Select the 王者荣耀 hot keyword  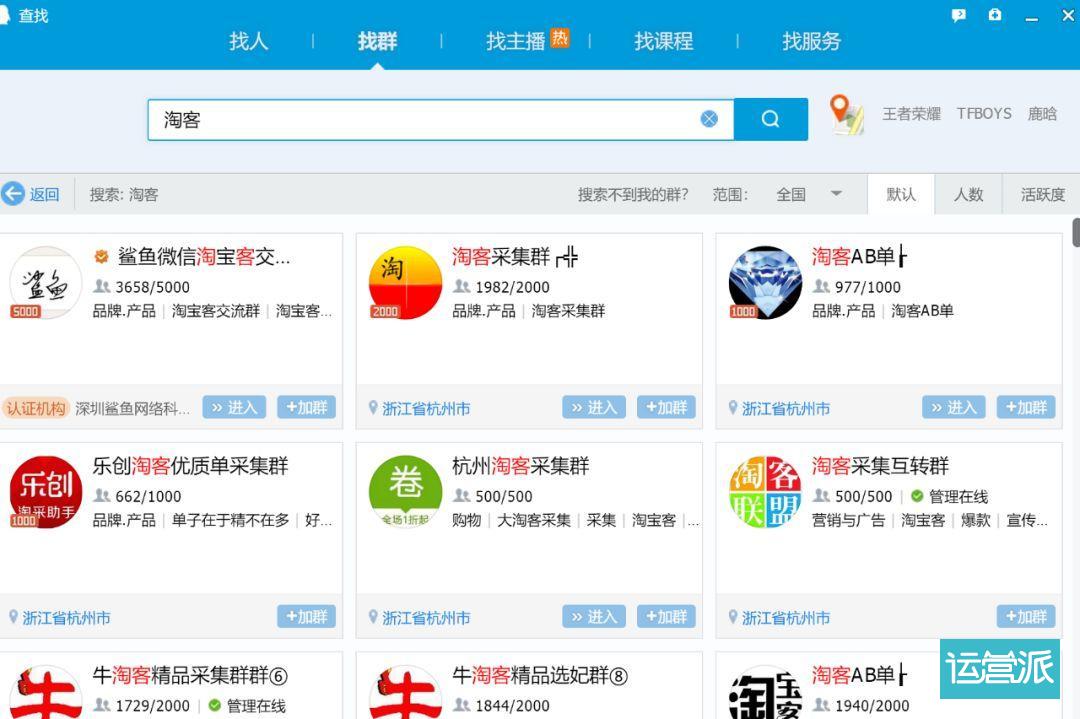point(911,114)
